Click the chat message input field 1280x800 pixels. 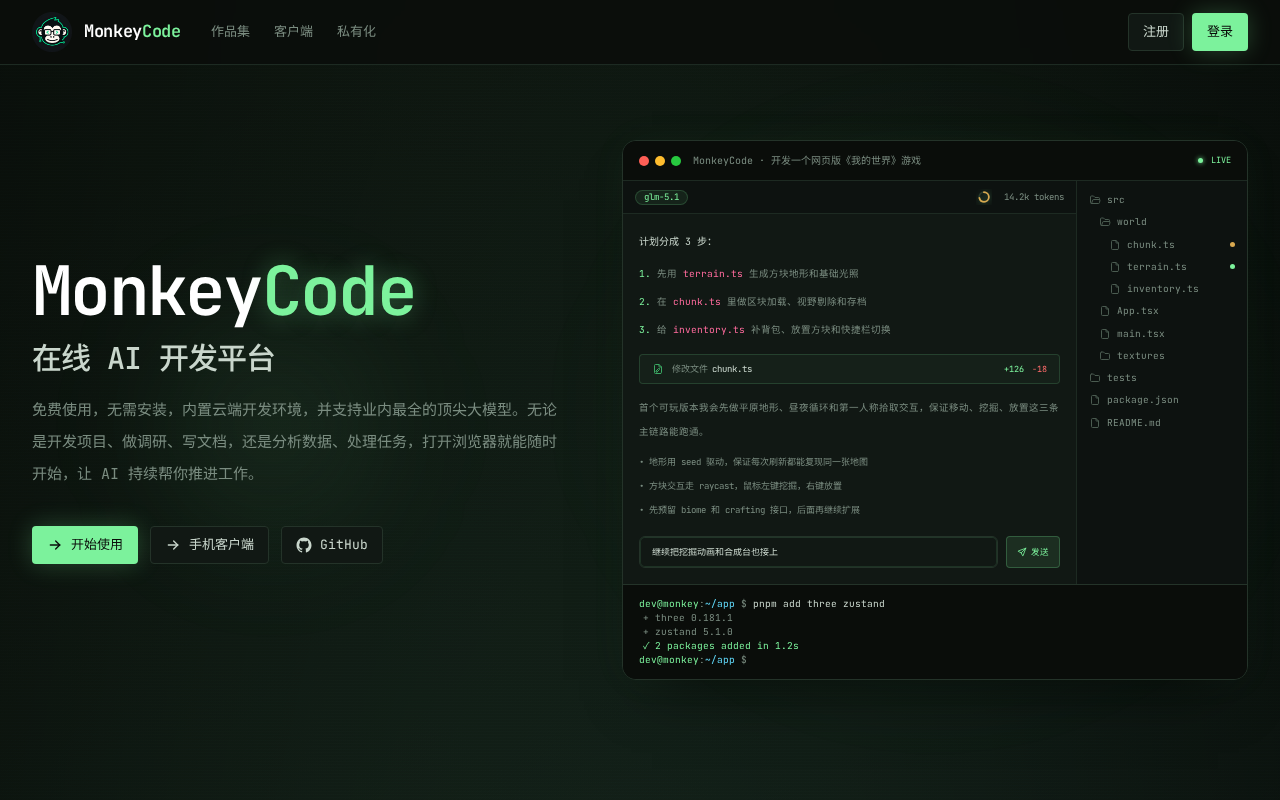(818, 552)
